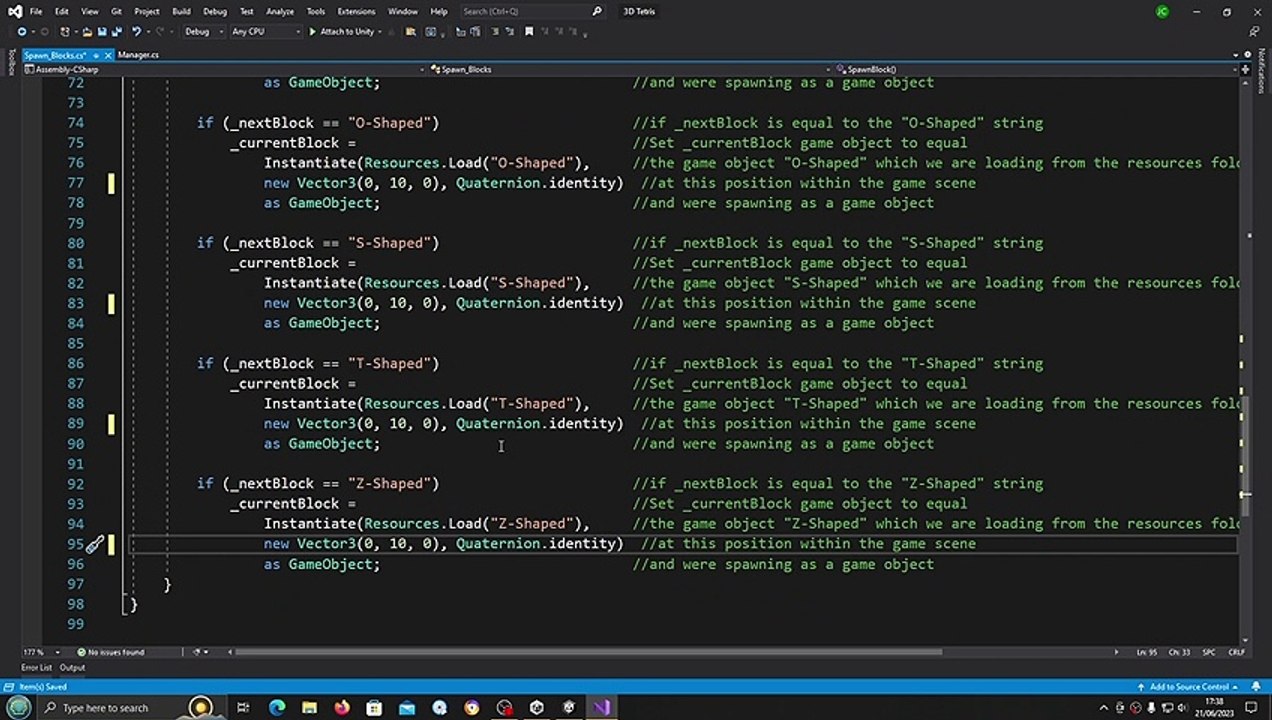Viewport: 1272px width, 720px height.
Task: Open the Extensions menu
Action: click(x=355, y=11)
